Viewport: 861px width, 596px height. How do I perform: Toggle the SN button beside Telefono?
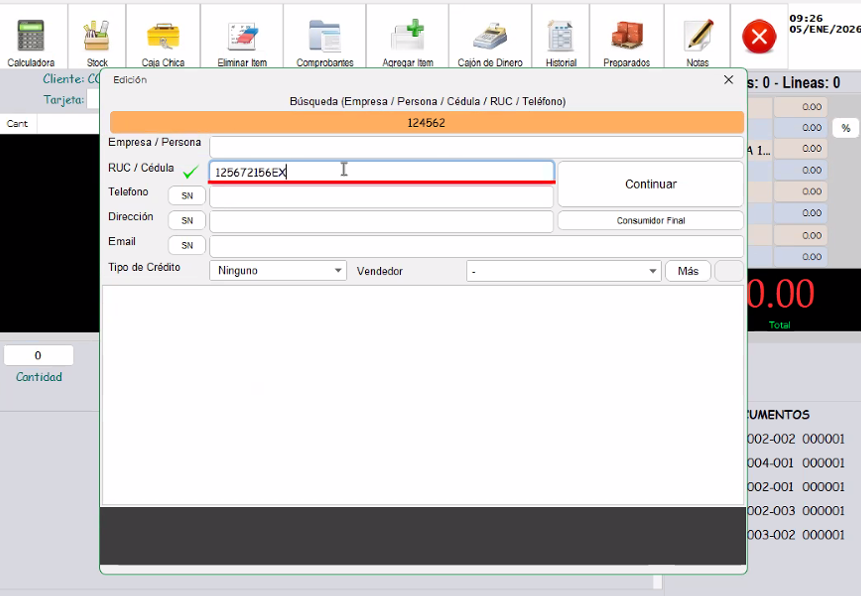187,196
